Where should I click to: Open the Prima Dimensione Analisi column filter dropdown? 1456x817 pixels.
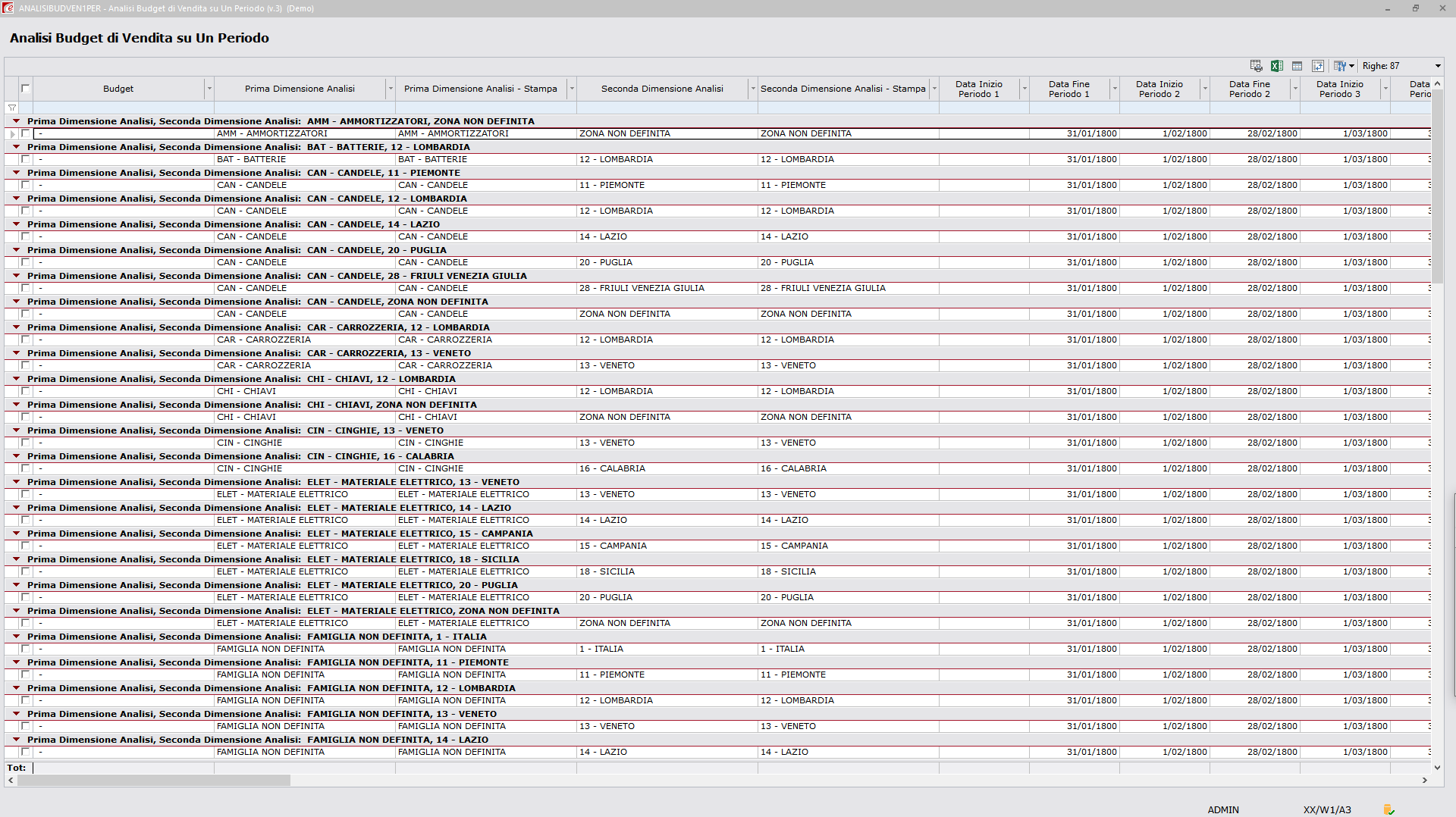(x=391, y=89)
